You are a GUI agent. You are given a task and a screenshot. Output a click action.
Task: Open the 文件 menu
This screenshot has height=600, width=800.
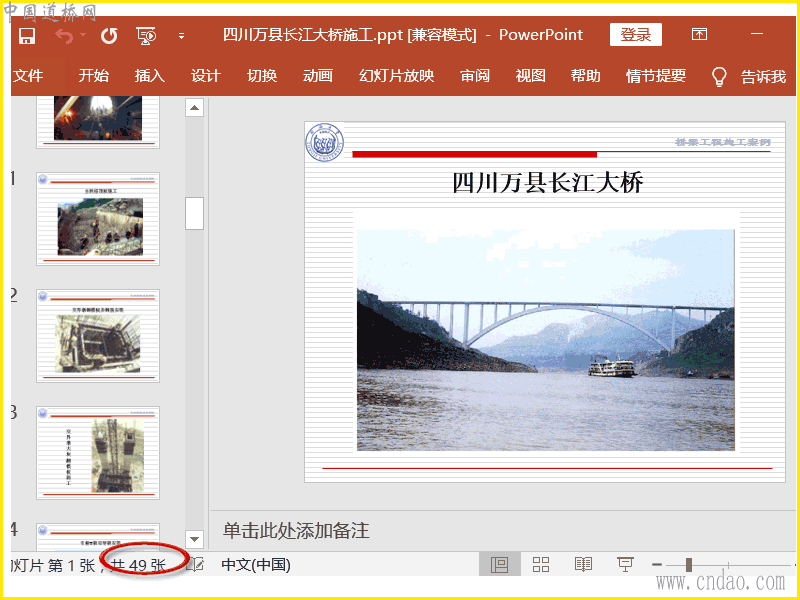click(28, 76)
